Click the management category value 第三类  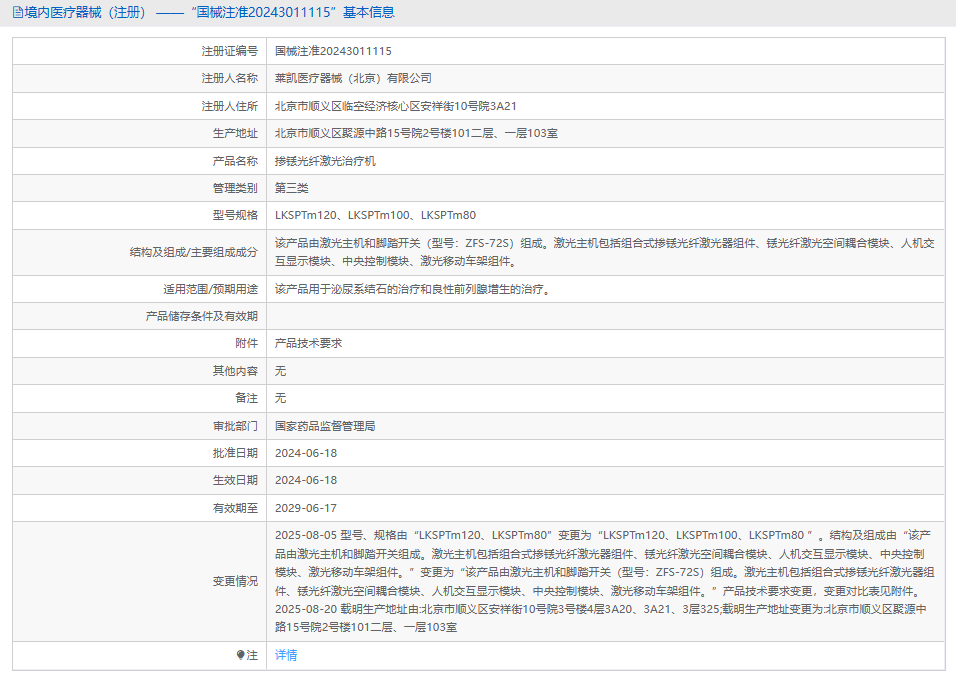click(292, 188)
